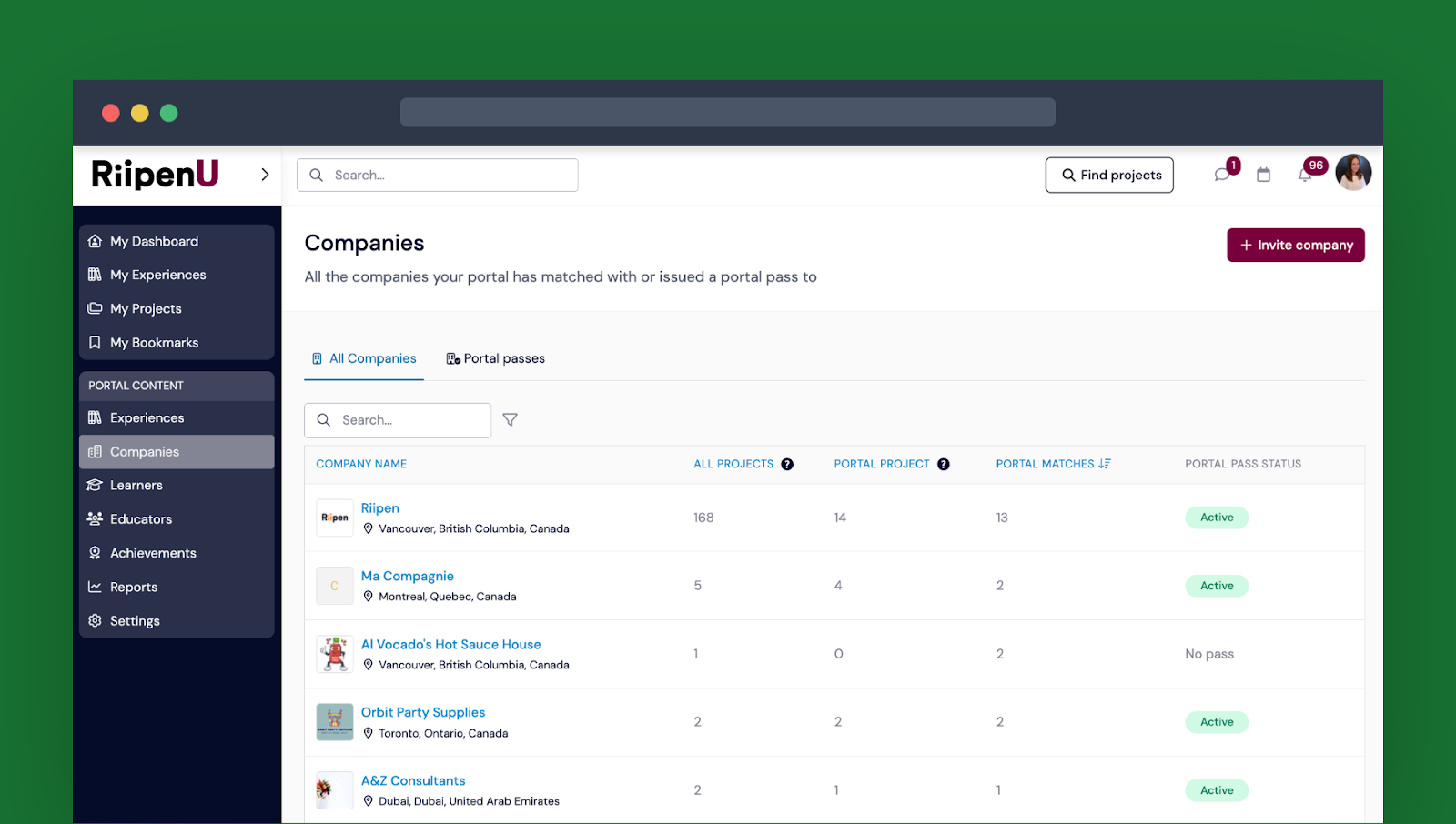Click Portal Pass Status column header

(x=1243, y=464)
